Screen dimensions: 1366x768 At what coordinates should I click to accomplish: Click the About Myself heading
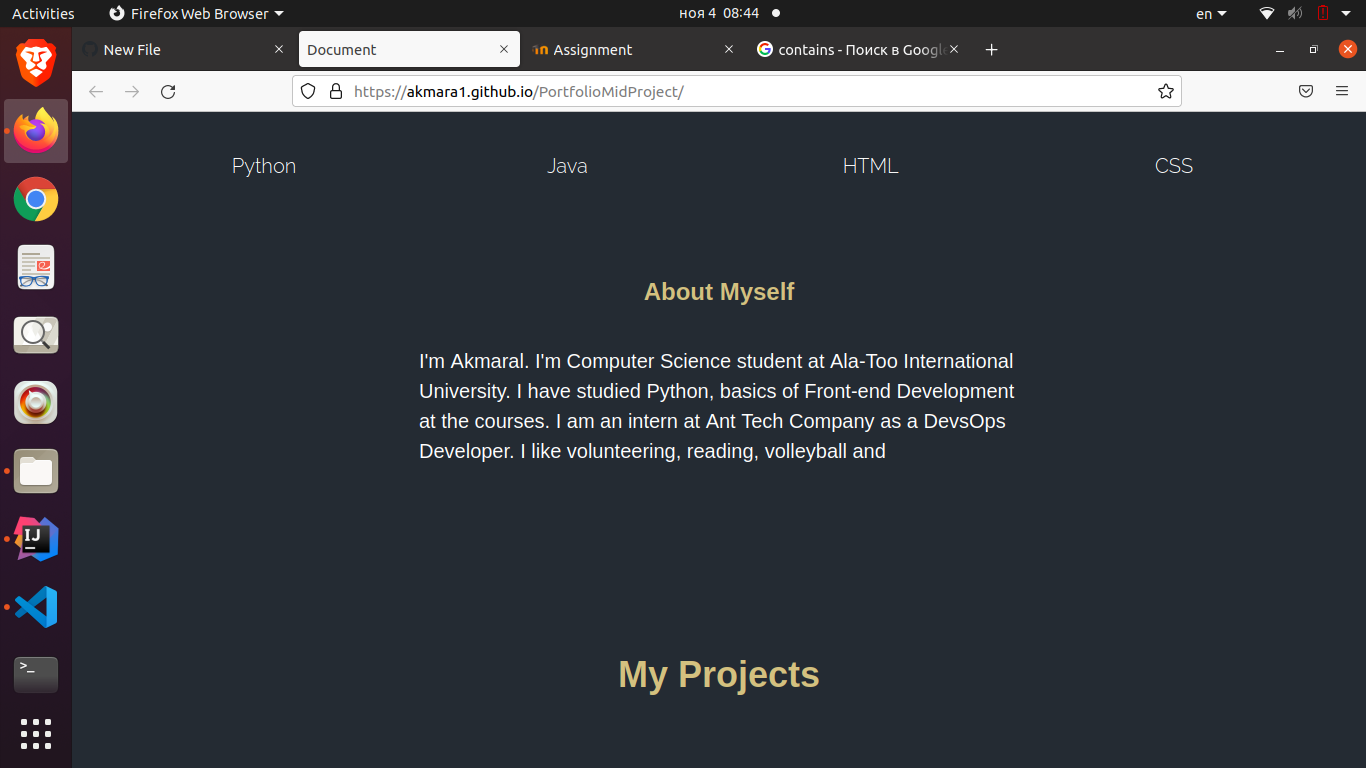point(719,292)
